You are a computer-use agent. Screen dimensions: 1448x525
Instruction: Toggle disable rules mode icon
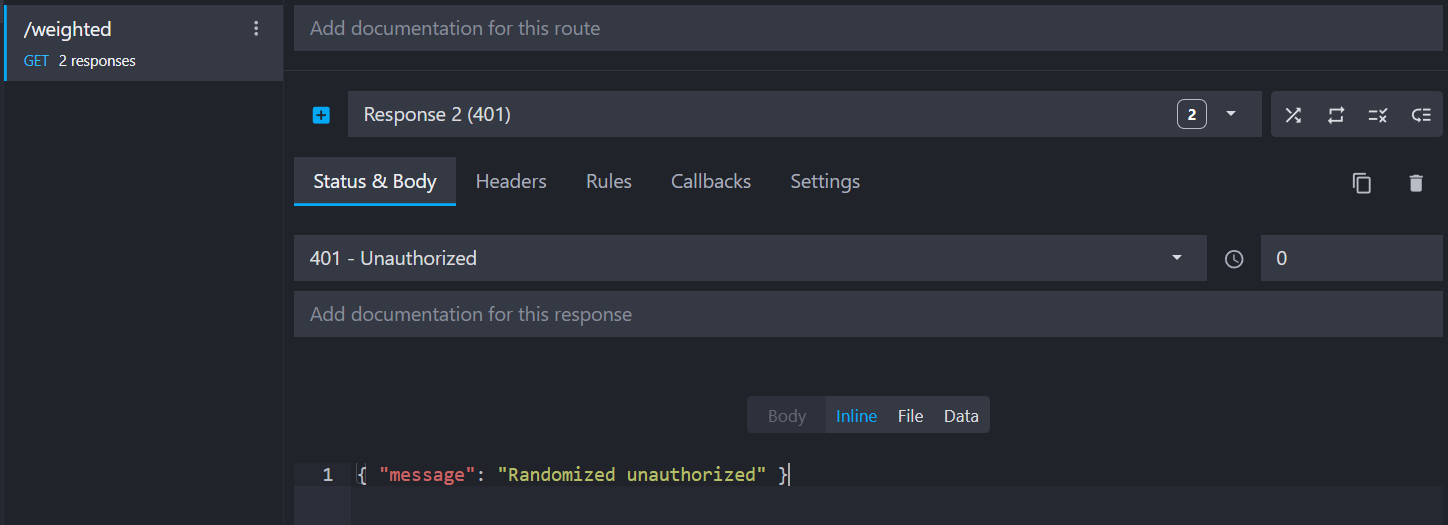1378,115
